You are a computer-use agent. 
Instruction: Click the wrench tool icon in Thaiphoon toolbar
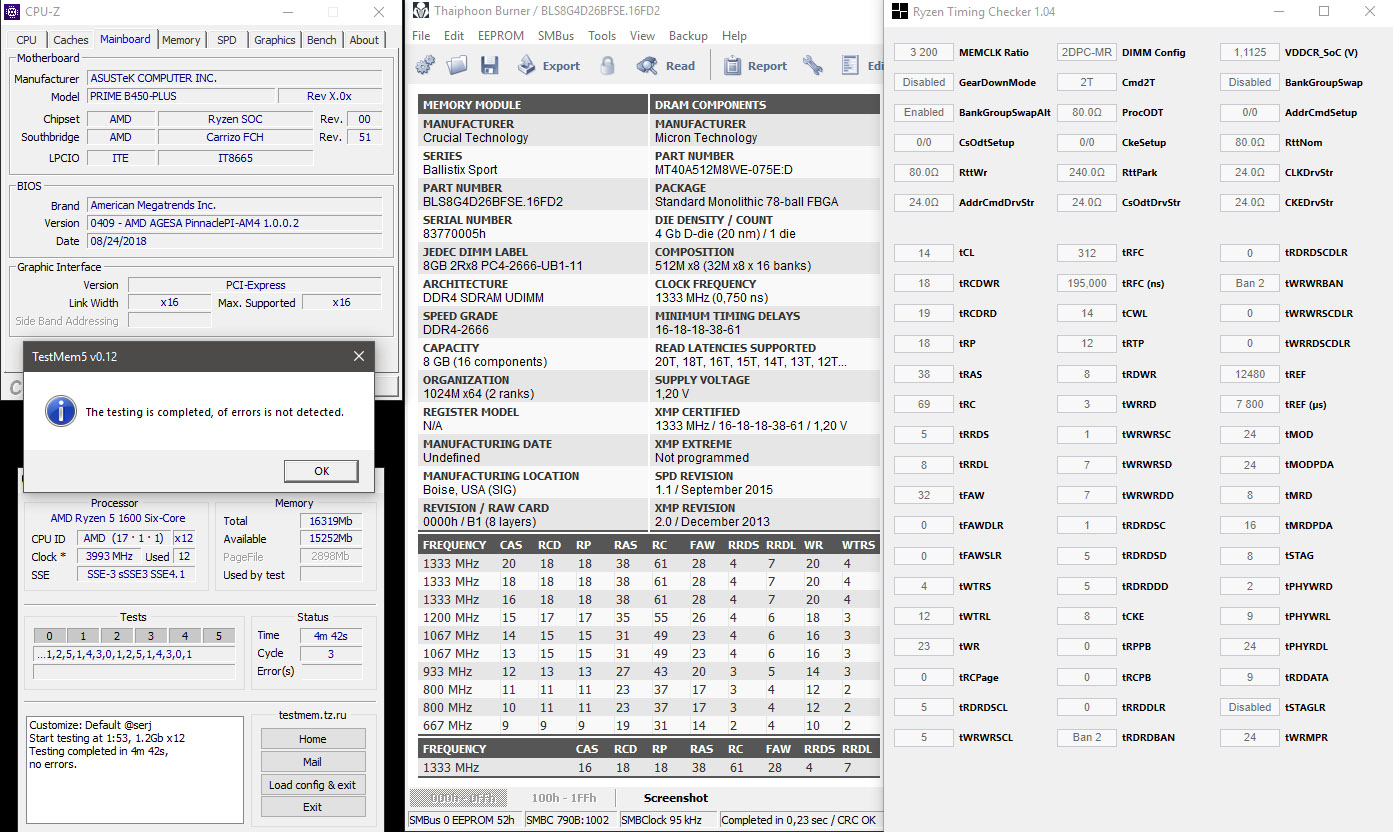(813, 66)
